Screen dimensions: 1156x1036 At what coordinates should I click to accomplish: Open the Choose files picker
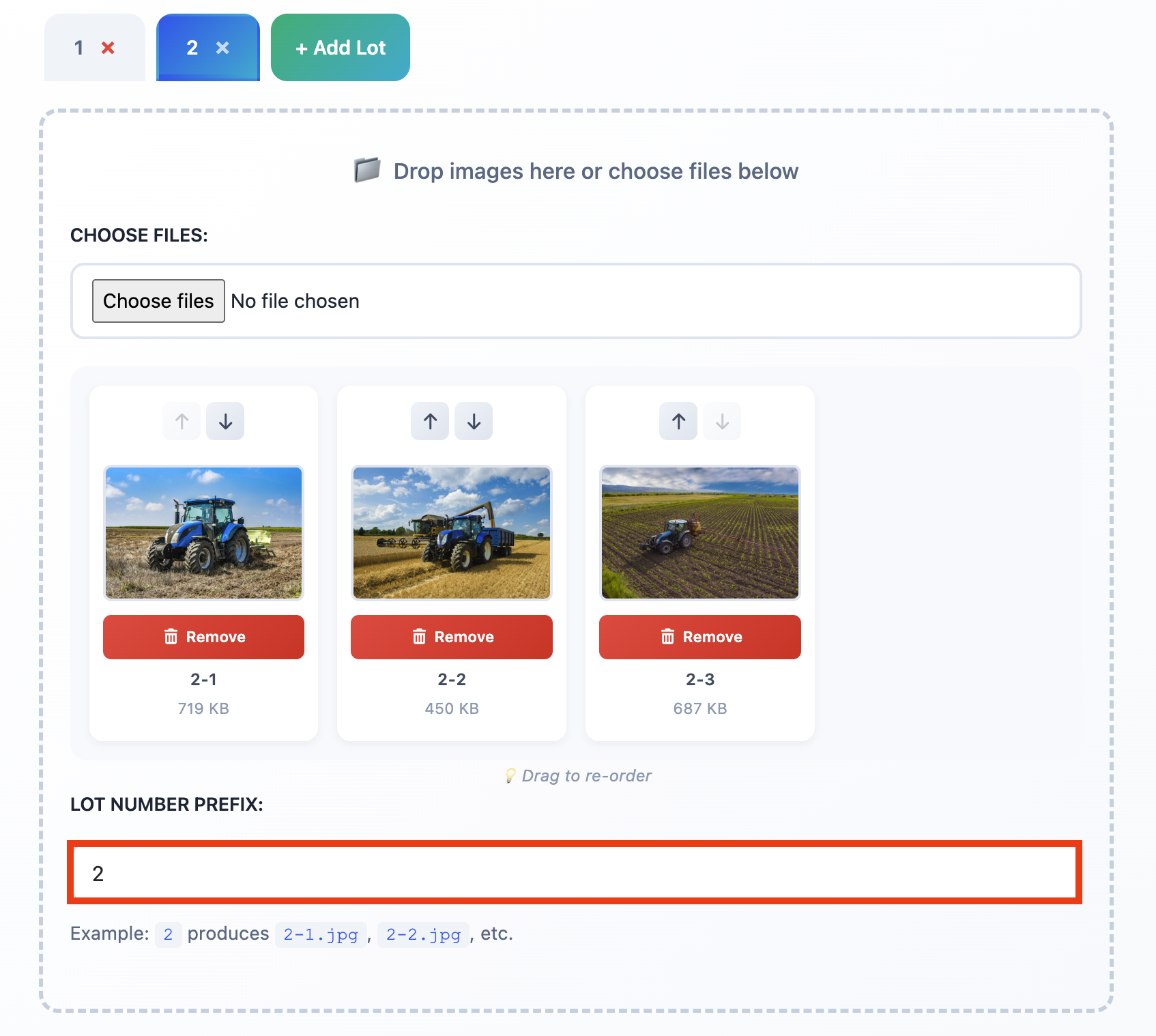tap(158, 301)
